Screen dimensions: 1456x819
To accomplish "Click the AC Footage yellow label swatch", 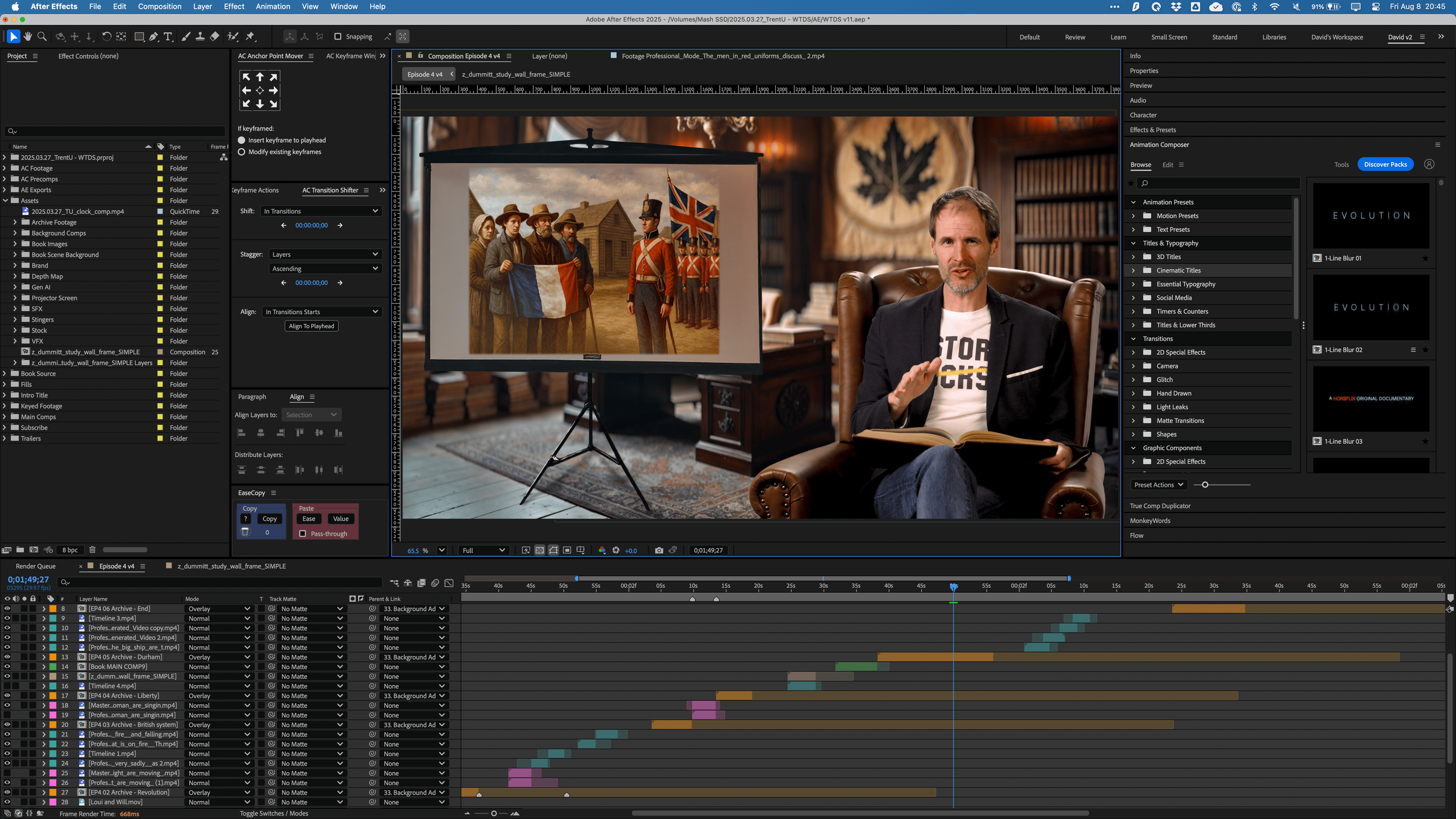I will tap(160, 168).
